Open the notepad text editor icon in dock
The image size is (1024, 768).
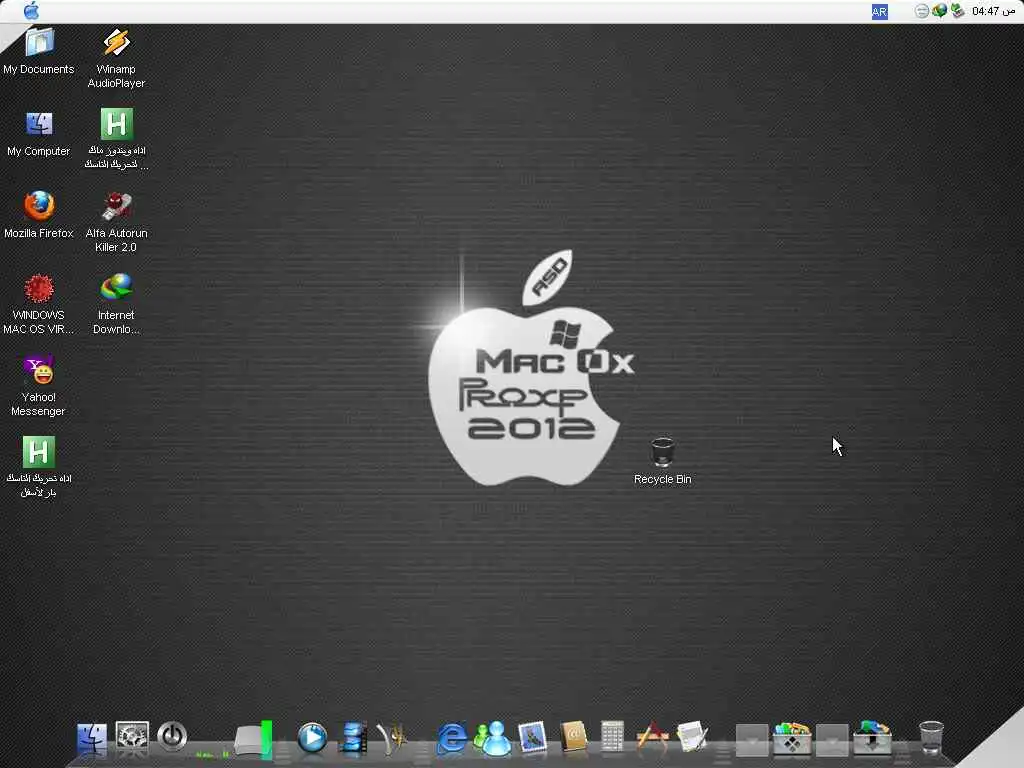click(692, 737)
